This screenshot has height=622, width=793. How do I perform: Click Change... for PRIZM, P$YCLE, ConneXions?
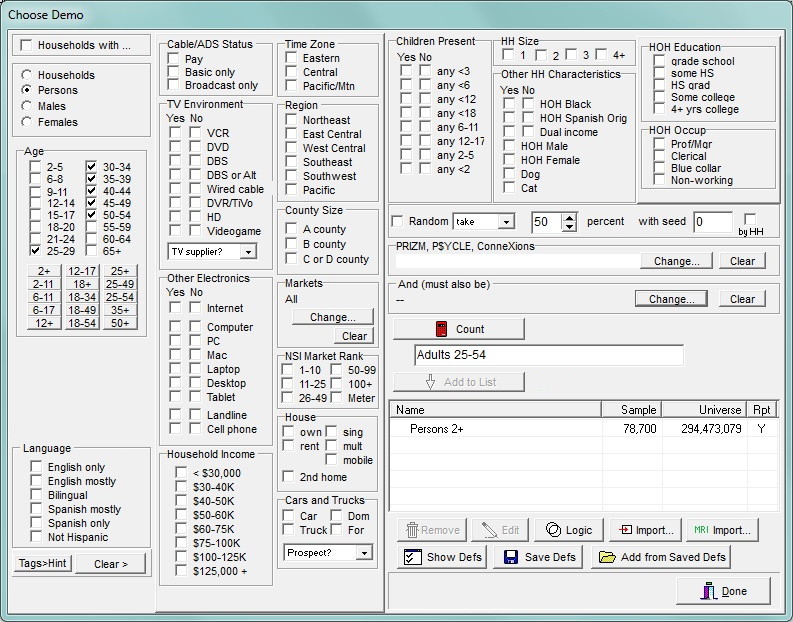point(676,261)
